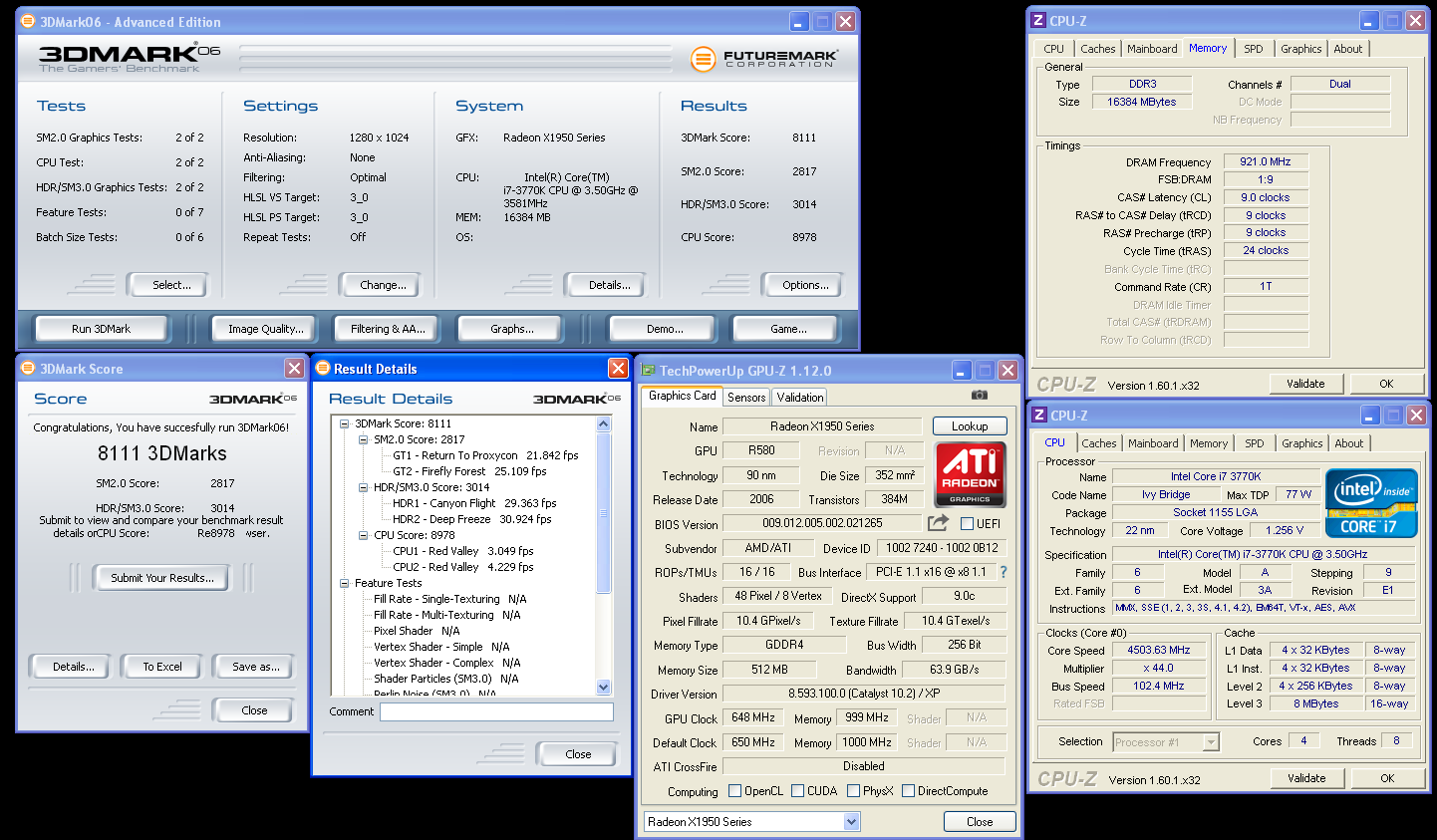
Task: Open the Radeon X1950 Series dropdown in GPU-Z
Action: pos(852,822)
